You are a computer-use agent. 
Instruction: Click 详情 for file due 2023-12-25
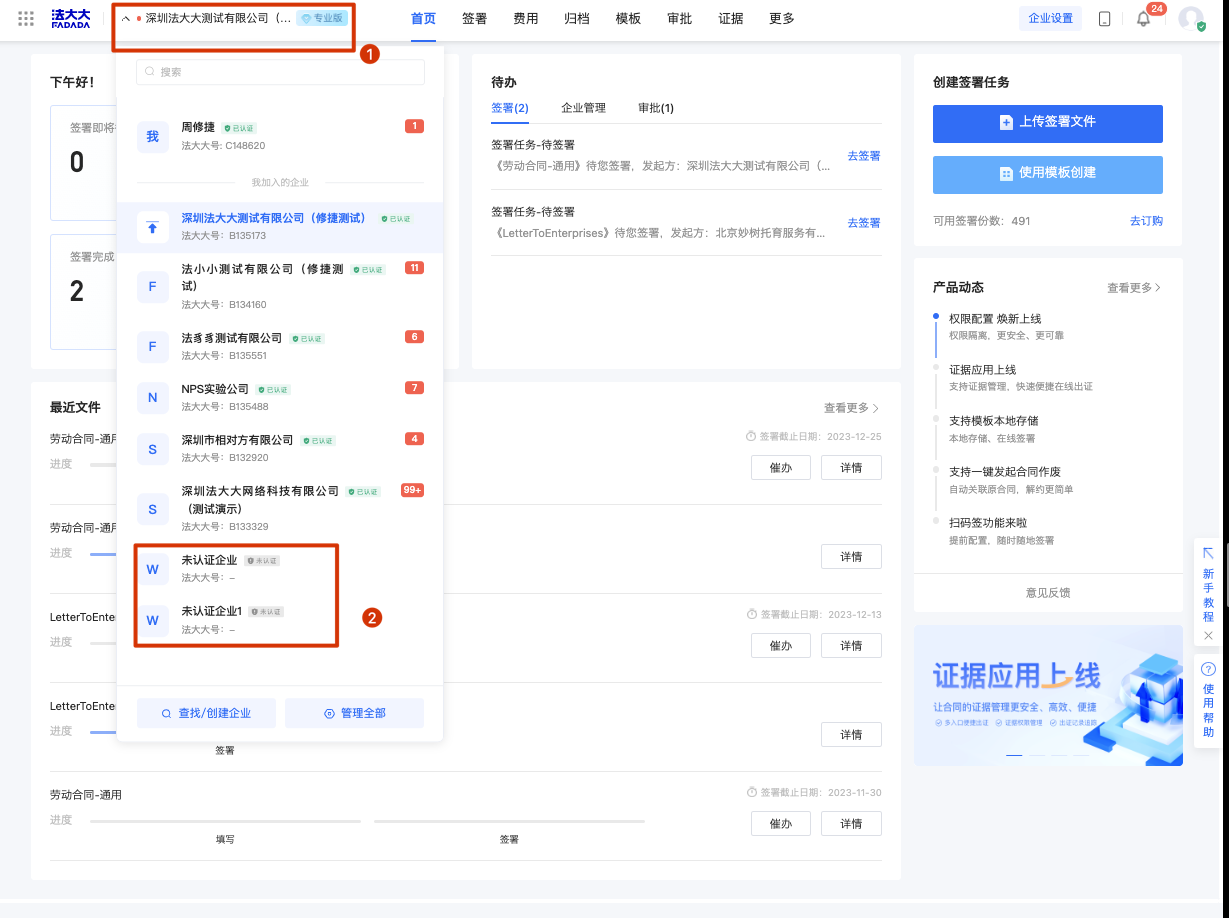tap(851, 468)
